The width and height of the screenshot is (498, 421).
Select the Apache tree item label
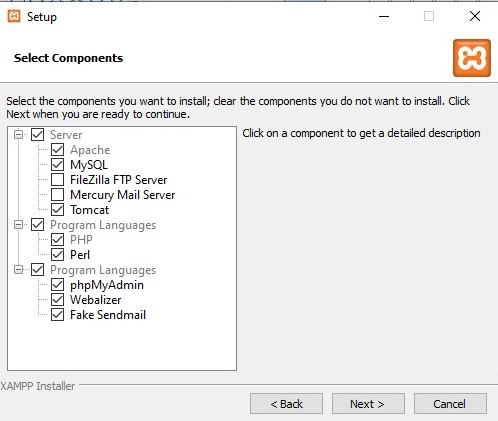[x=90, y=150]
